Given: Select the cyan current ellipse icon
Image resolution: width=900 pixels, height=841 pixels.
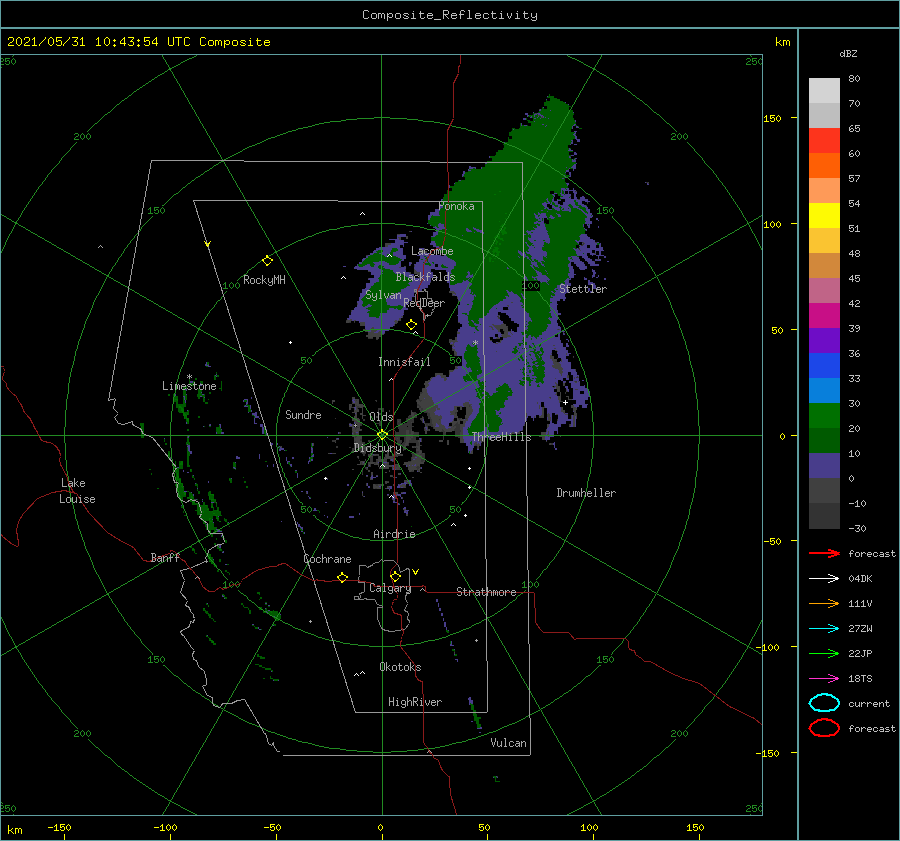Looking at the screenshot, I should point(824,703).
